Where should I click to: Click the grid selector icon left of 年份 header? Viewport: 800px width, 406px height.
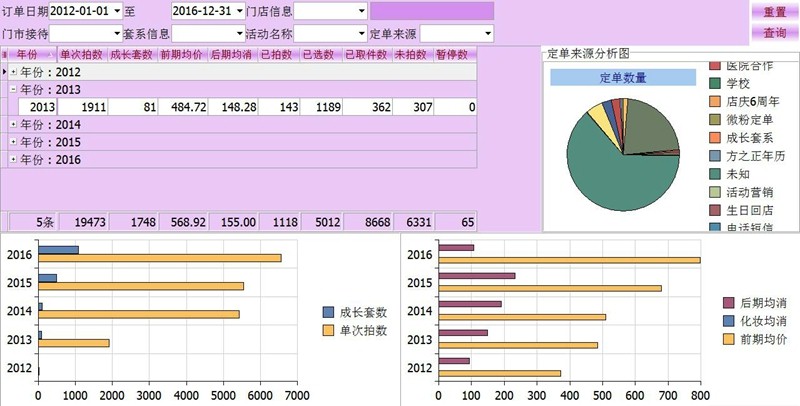[x=6, y=55]
